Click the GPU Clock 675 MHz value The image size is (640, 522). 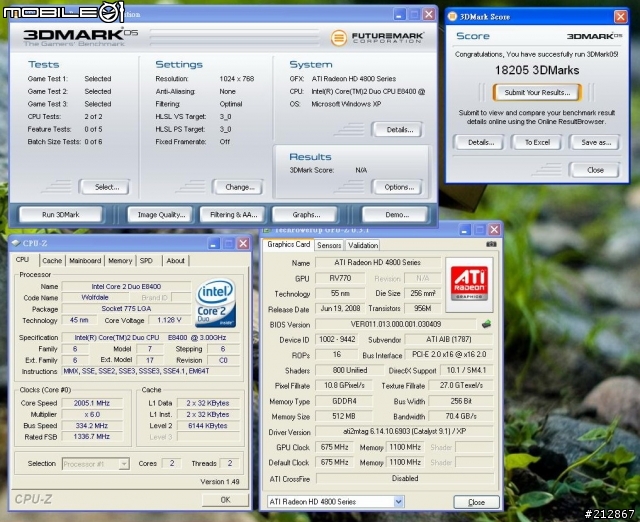[334, 447]
